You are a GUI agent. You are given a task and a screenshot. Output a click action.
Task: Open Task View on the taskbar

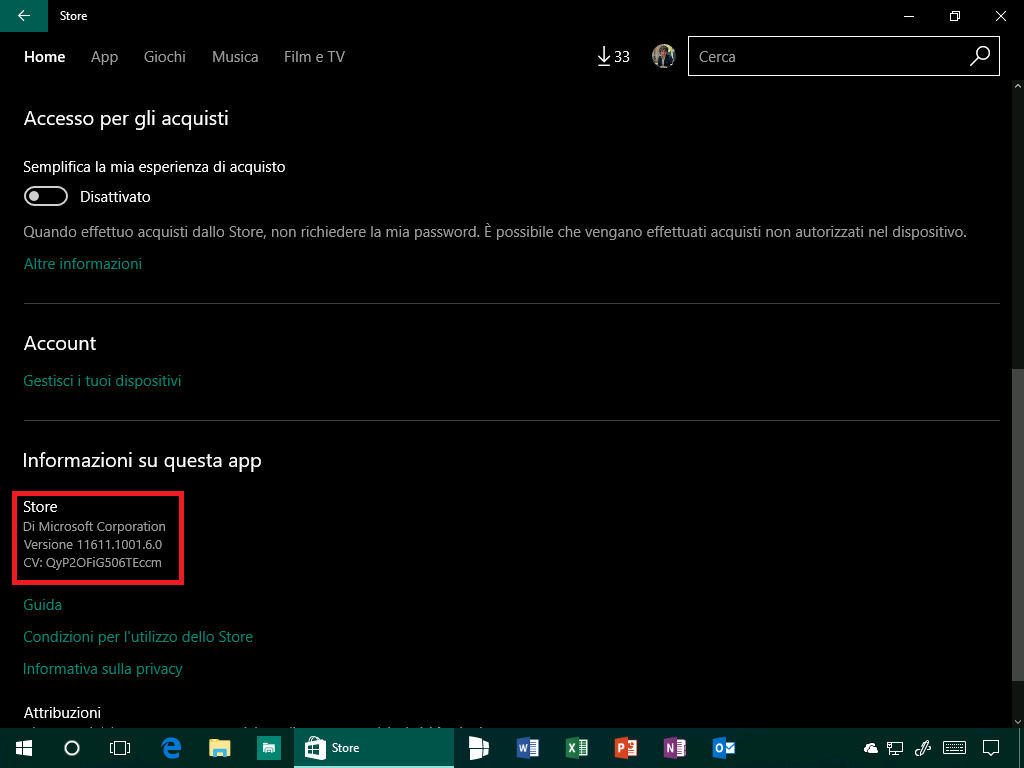pos(120,748)
